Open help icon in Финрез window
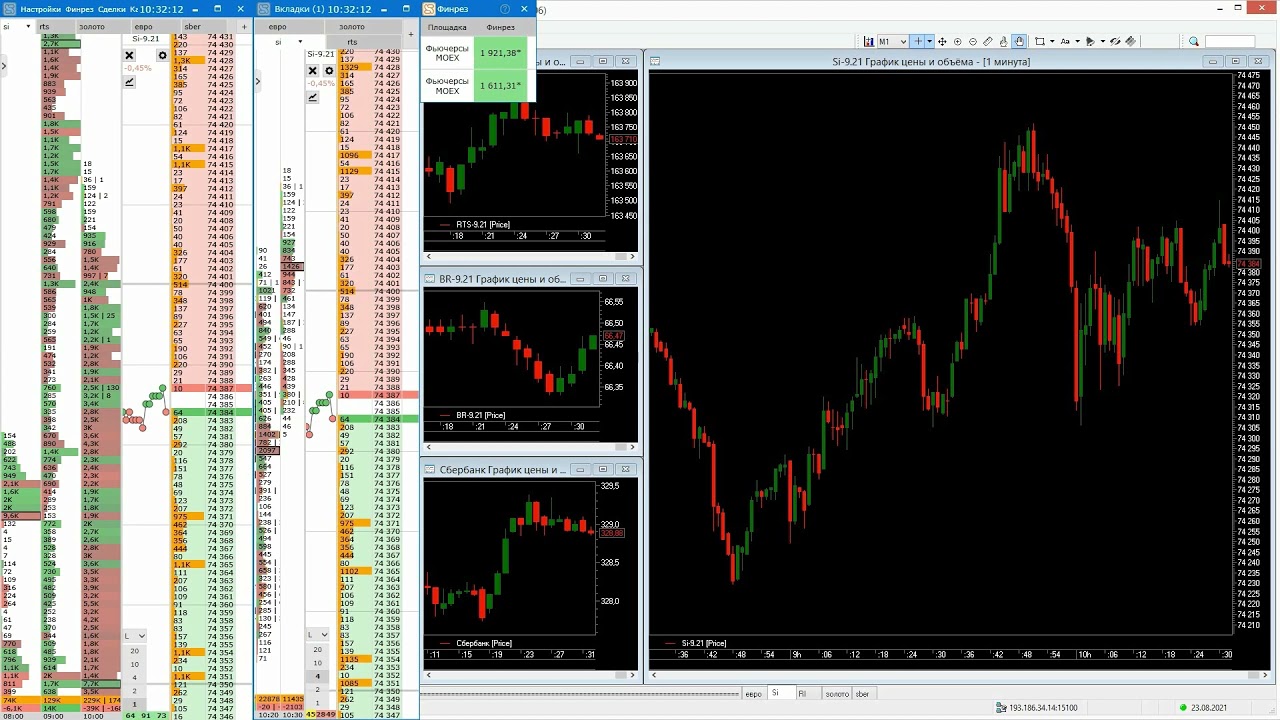This screenshot has height=720, width=1280. pyautogui.click(x=506, y=9)
